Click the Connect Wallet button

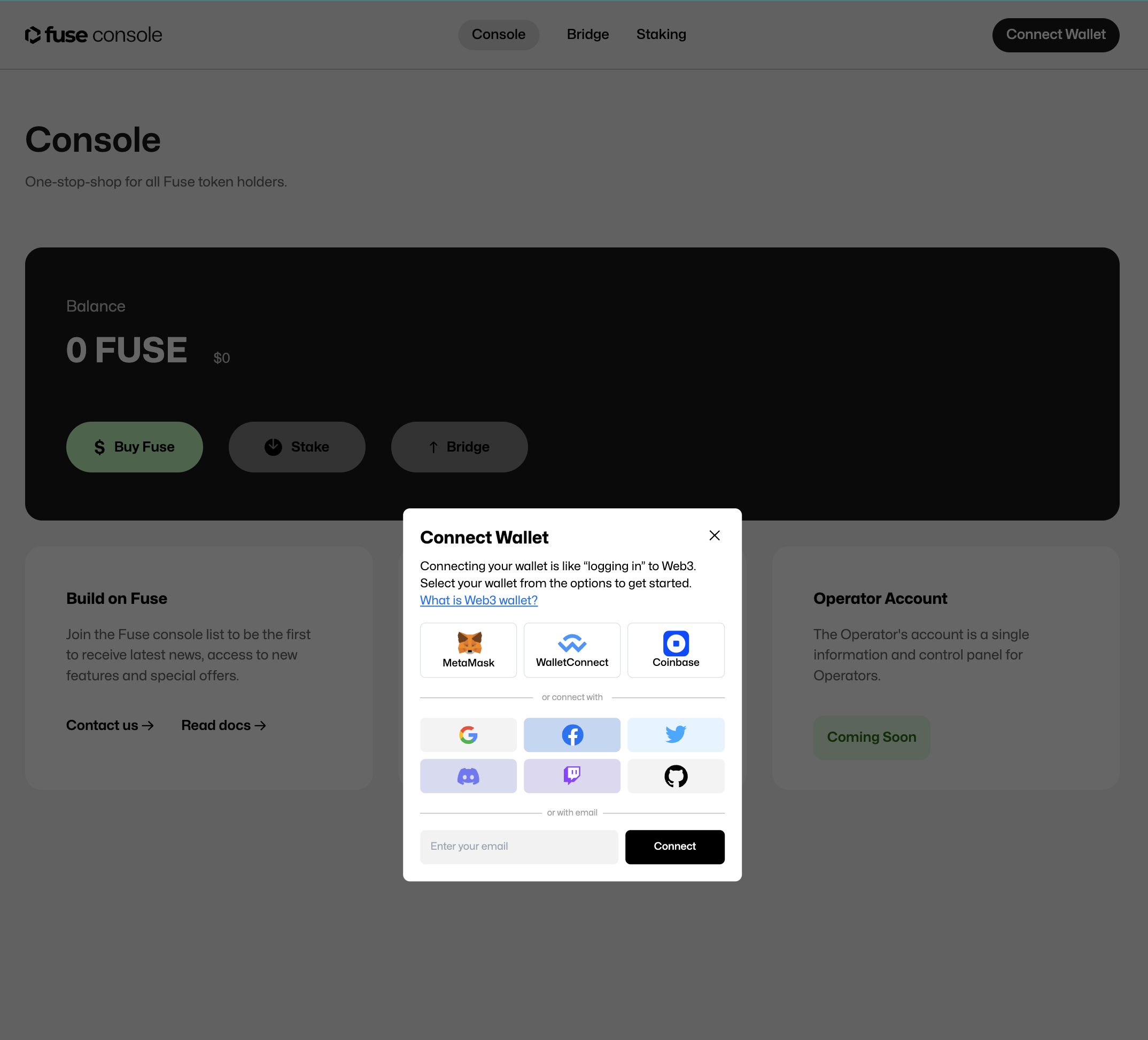point(1057,35)
